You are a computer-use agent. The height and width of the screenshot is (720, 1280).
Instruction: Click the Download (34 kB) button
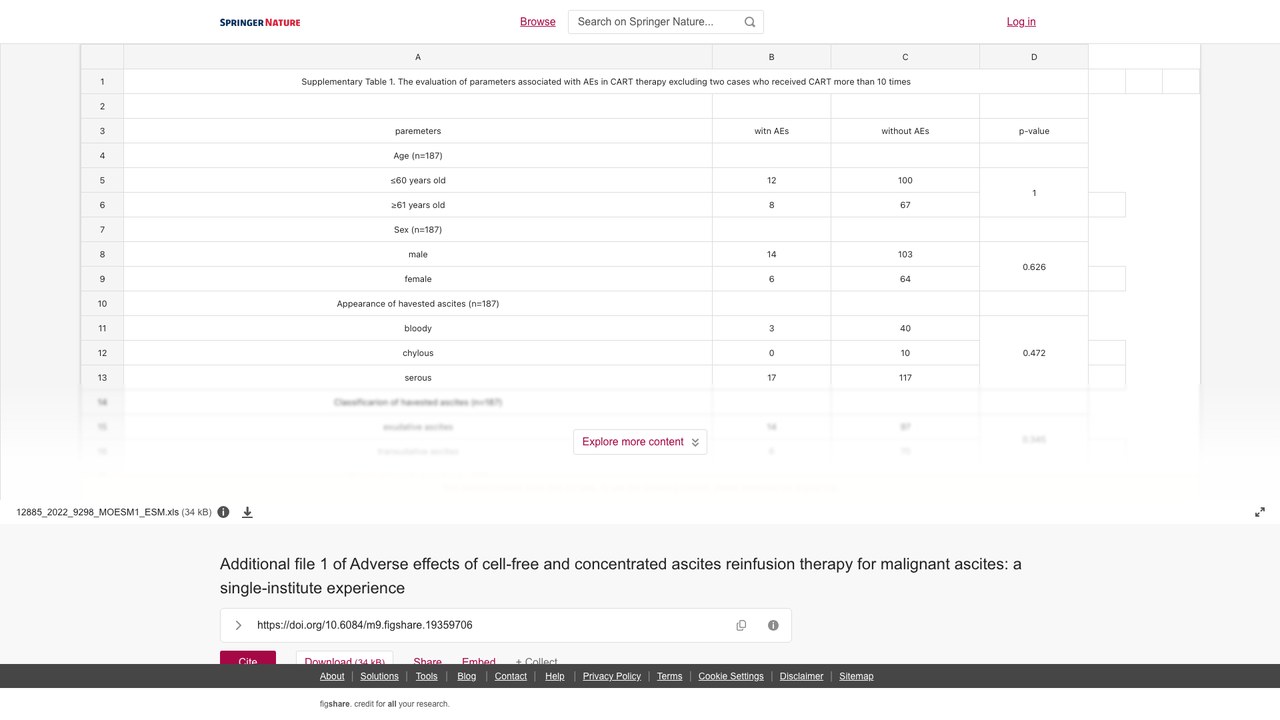[344, 659]
